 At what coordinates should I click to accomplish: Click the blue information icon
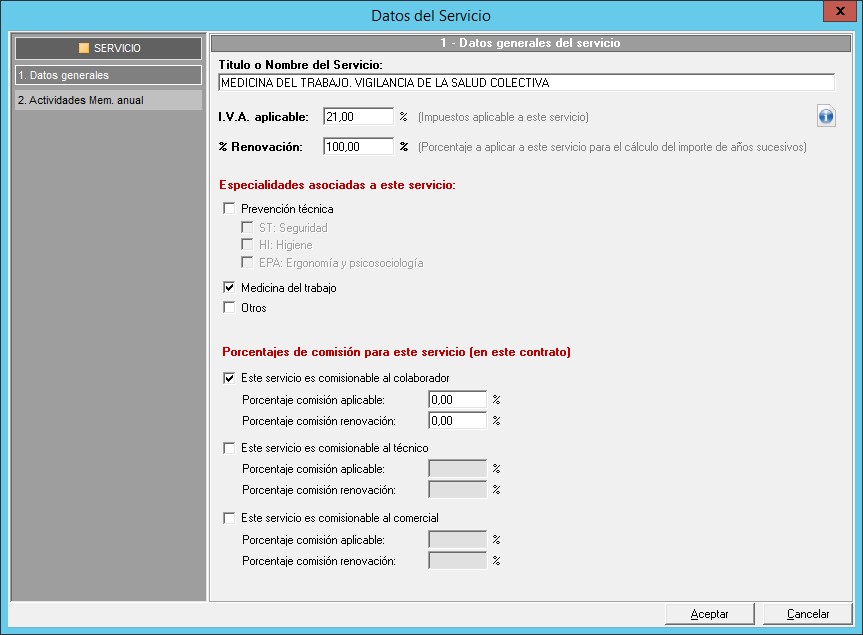click(x=825, y=117)
